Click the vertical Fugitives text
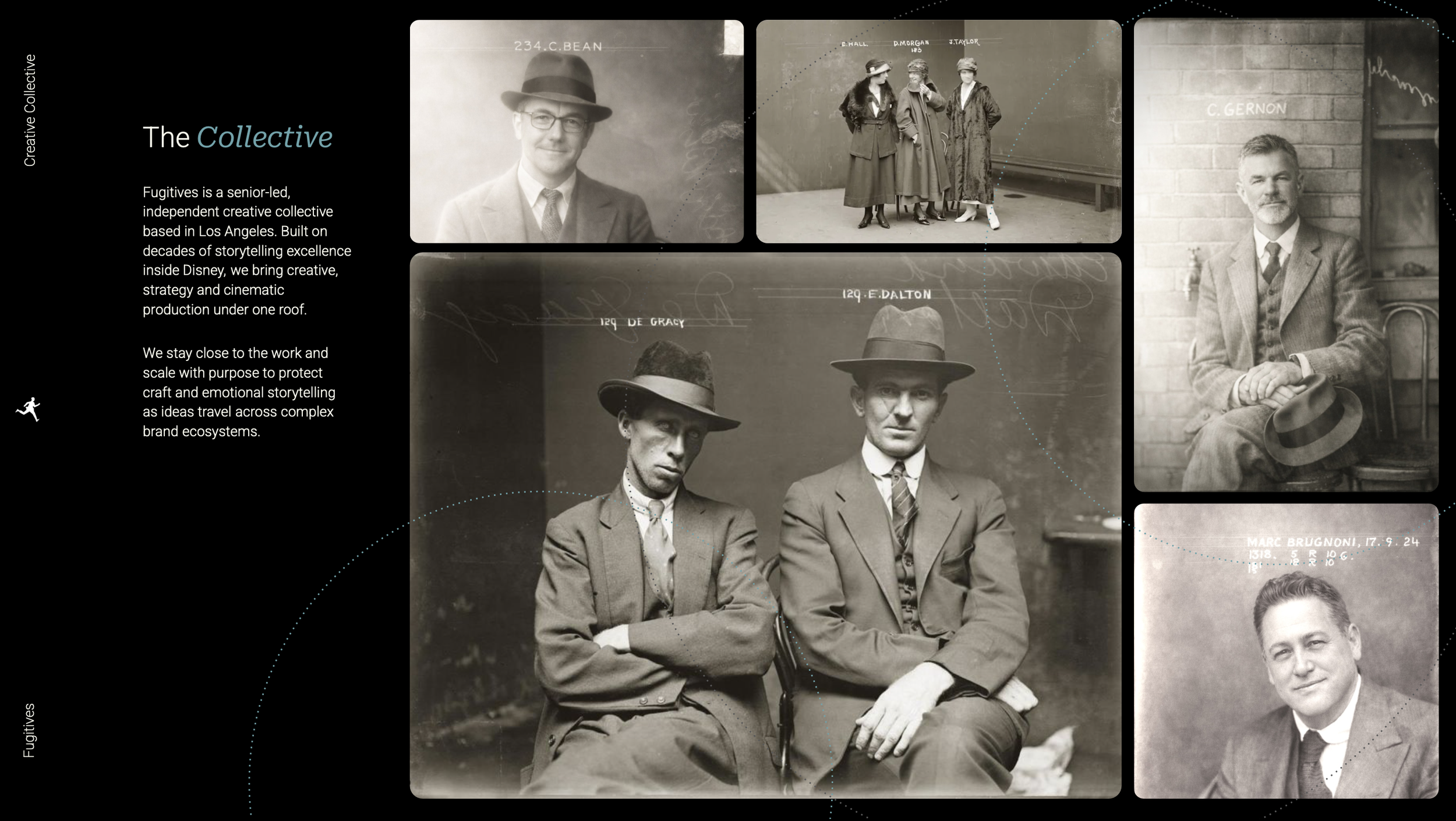 coord(29,730)
